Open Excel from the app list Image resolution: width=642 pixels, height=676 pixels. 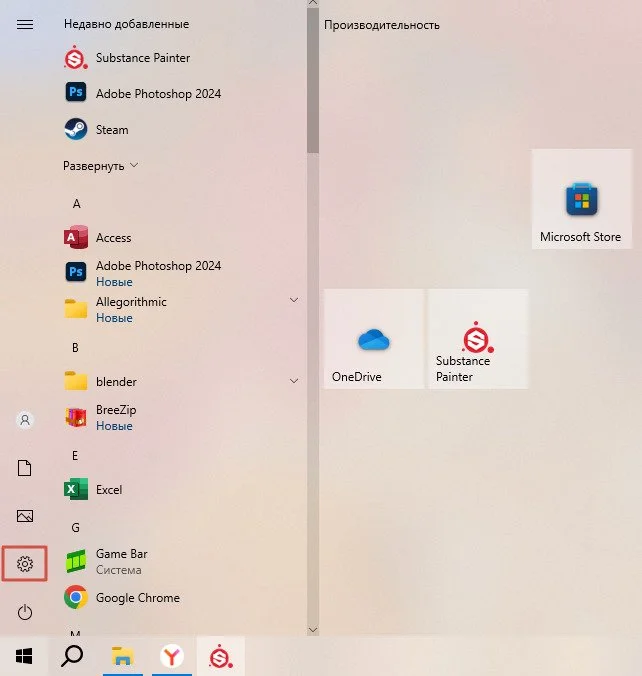pyautogui.click(x=93, y=489)
